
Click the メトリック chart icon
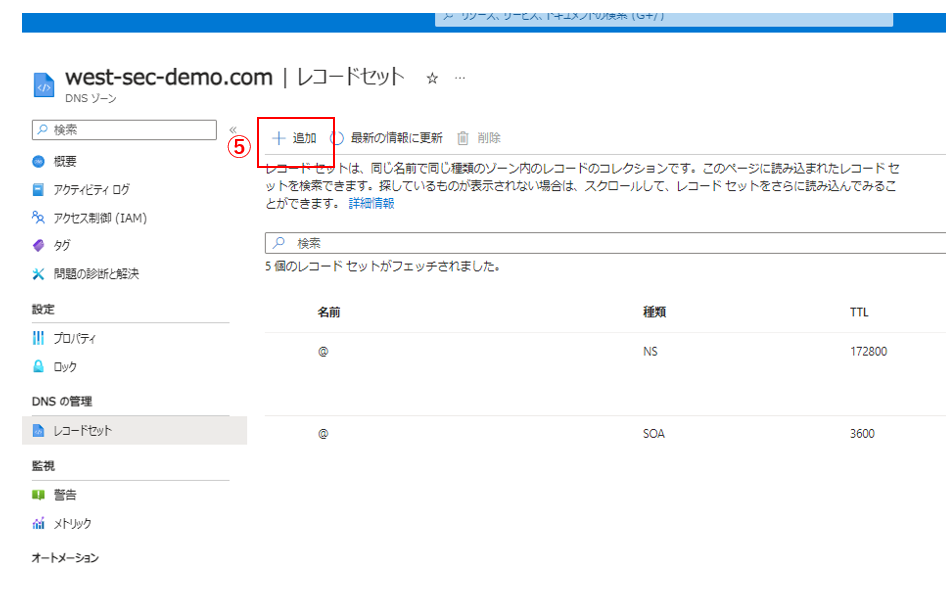38,523
